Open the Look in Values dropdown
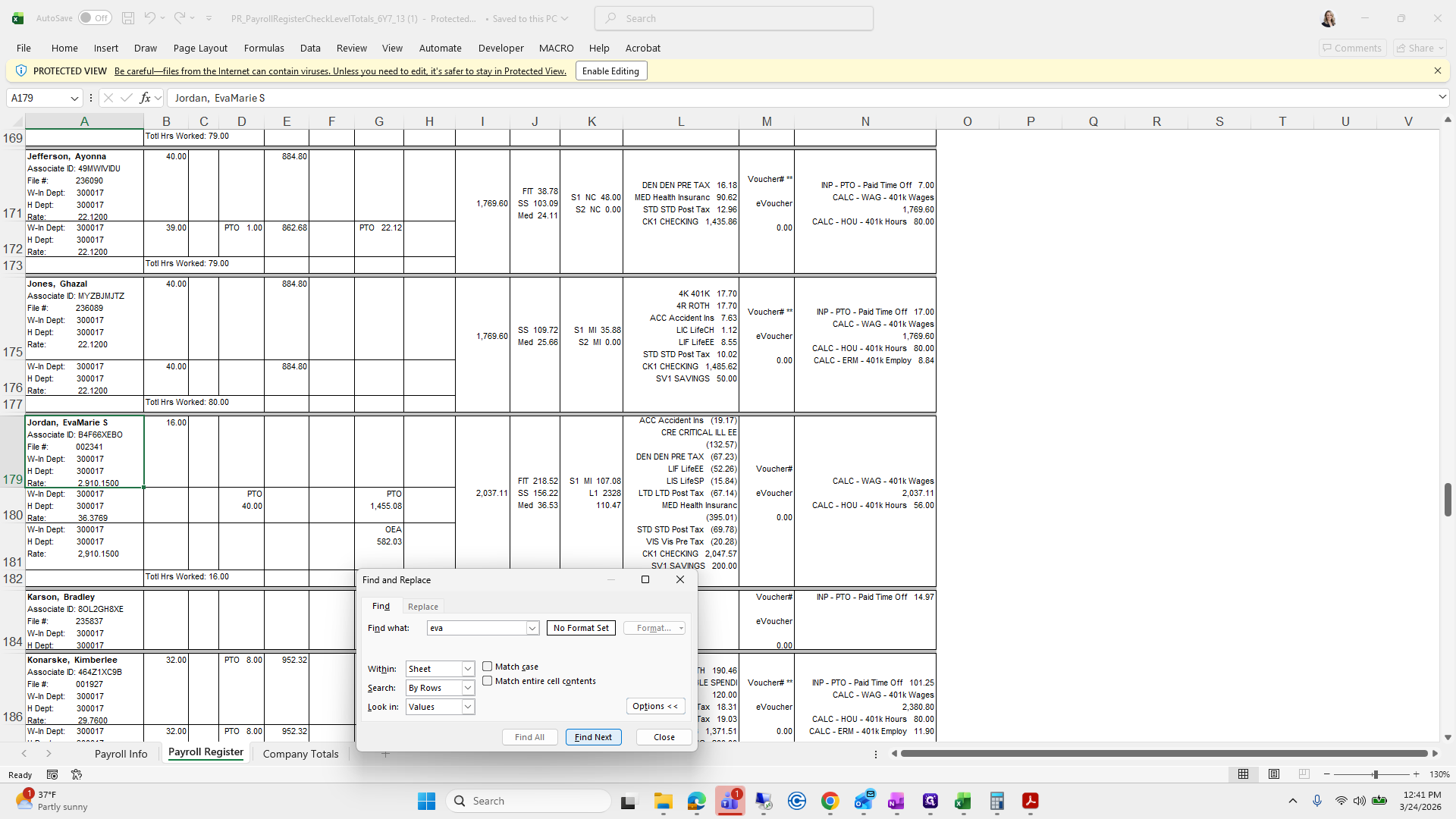This screenshot has width=1456, height=819. 468,707
